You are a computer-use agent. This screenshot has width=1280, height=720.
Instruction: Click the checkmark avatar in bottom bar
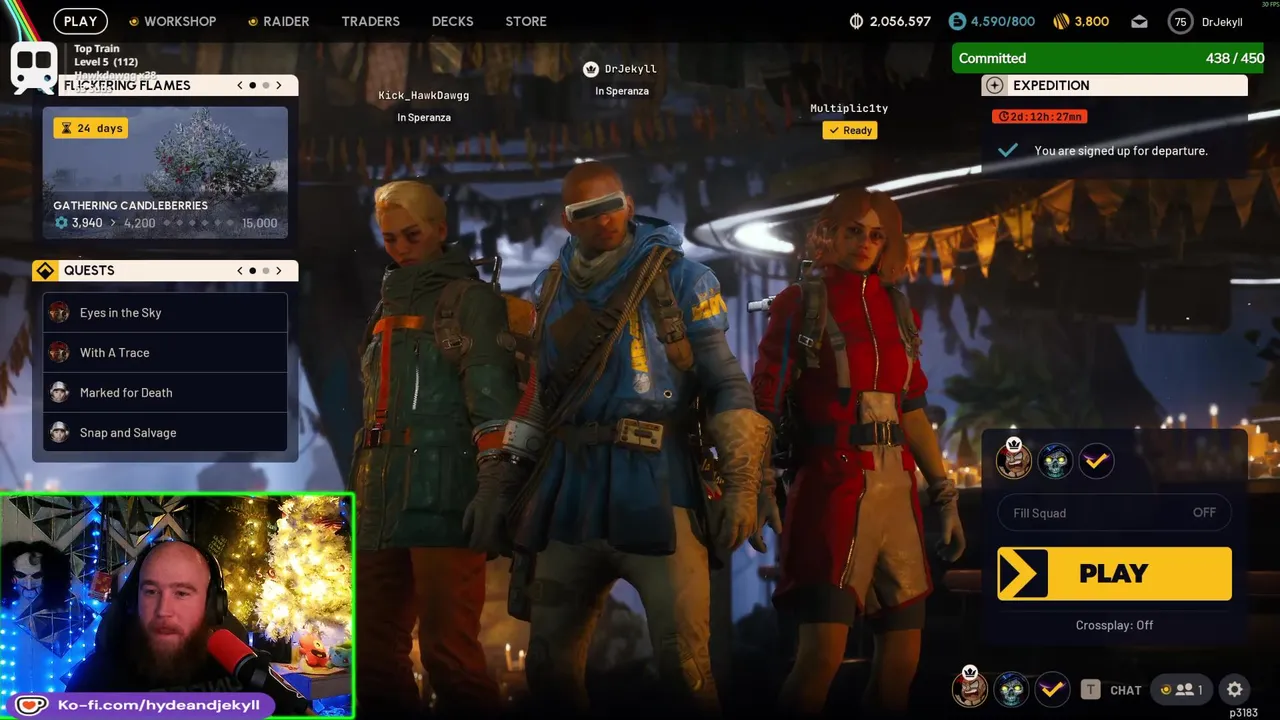(1051, 689)
